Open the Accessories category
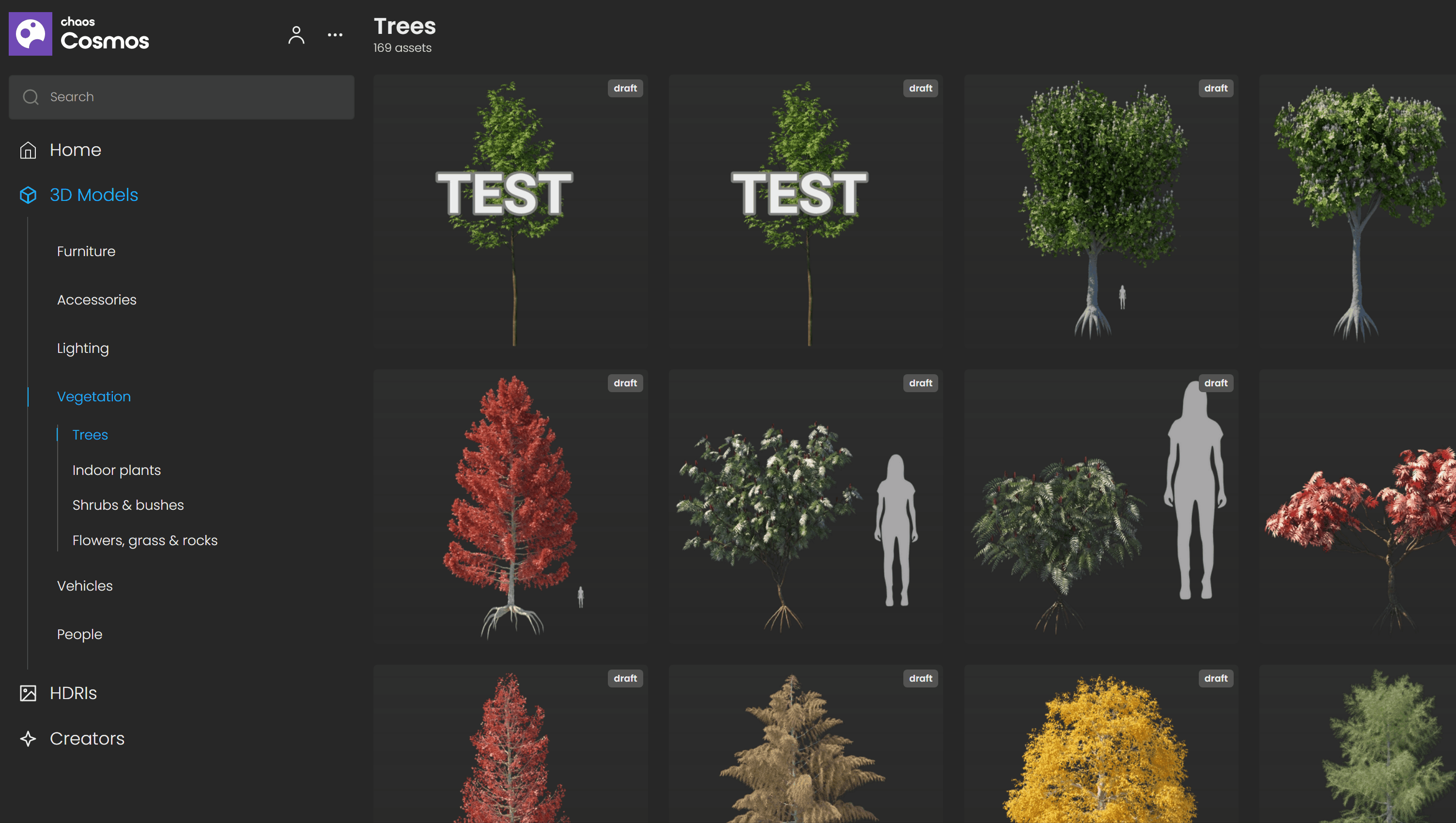This screenshot has width=1456, height=823. [97, 300]
